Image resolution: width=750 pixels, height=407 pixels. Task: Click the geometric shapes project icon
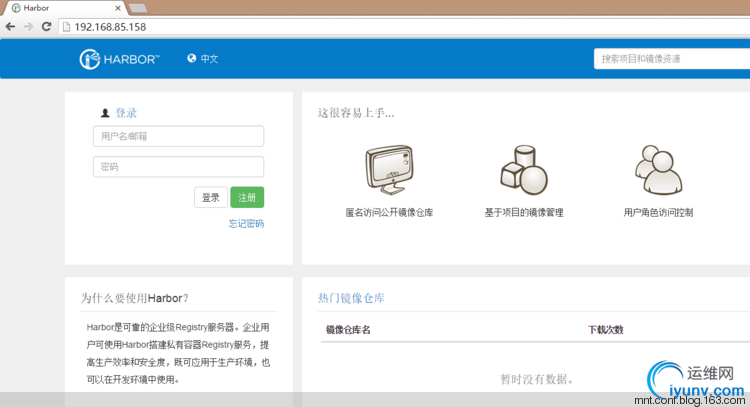(524, 170)
